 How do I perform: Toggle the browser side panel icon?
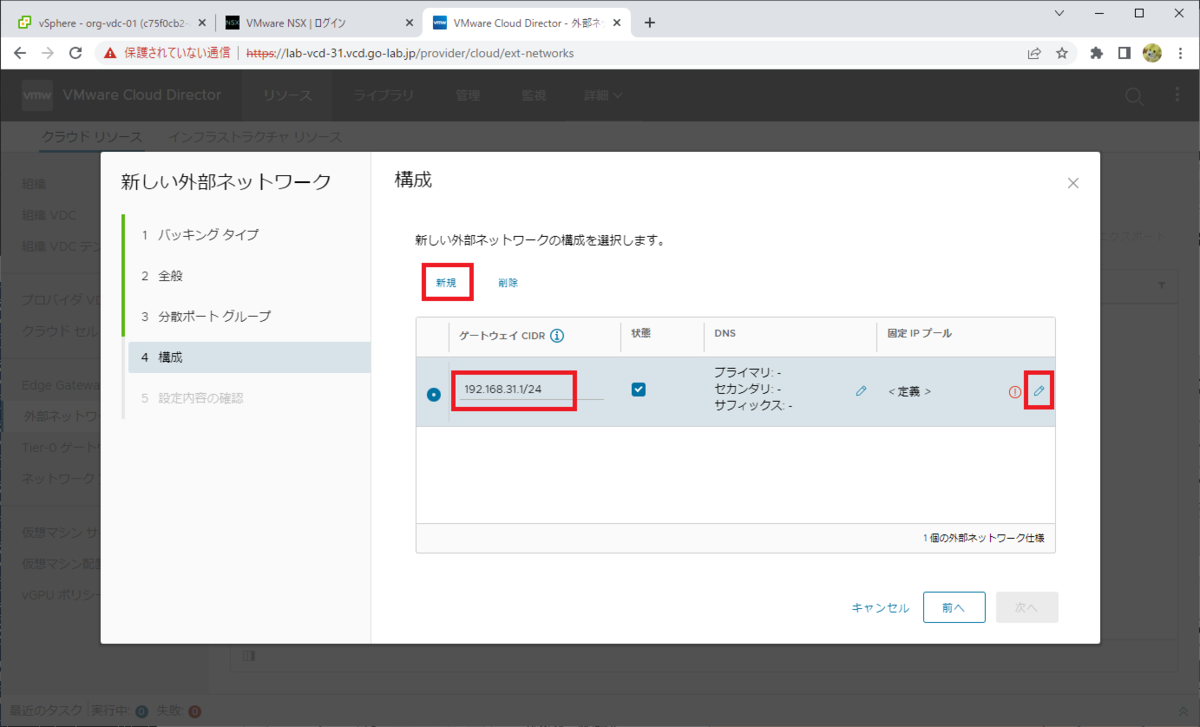click(1124, 53)
